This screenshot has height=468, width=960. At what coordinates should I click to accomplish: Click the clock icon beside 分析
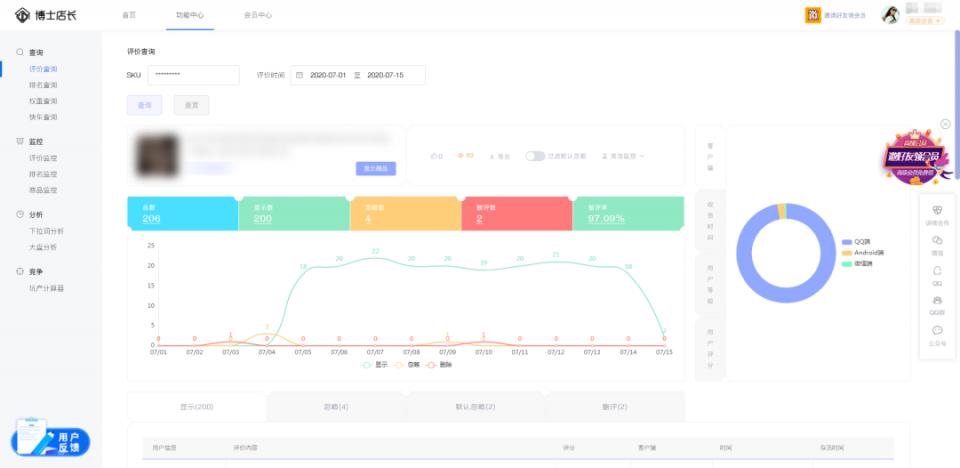pos(20,215)
